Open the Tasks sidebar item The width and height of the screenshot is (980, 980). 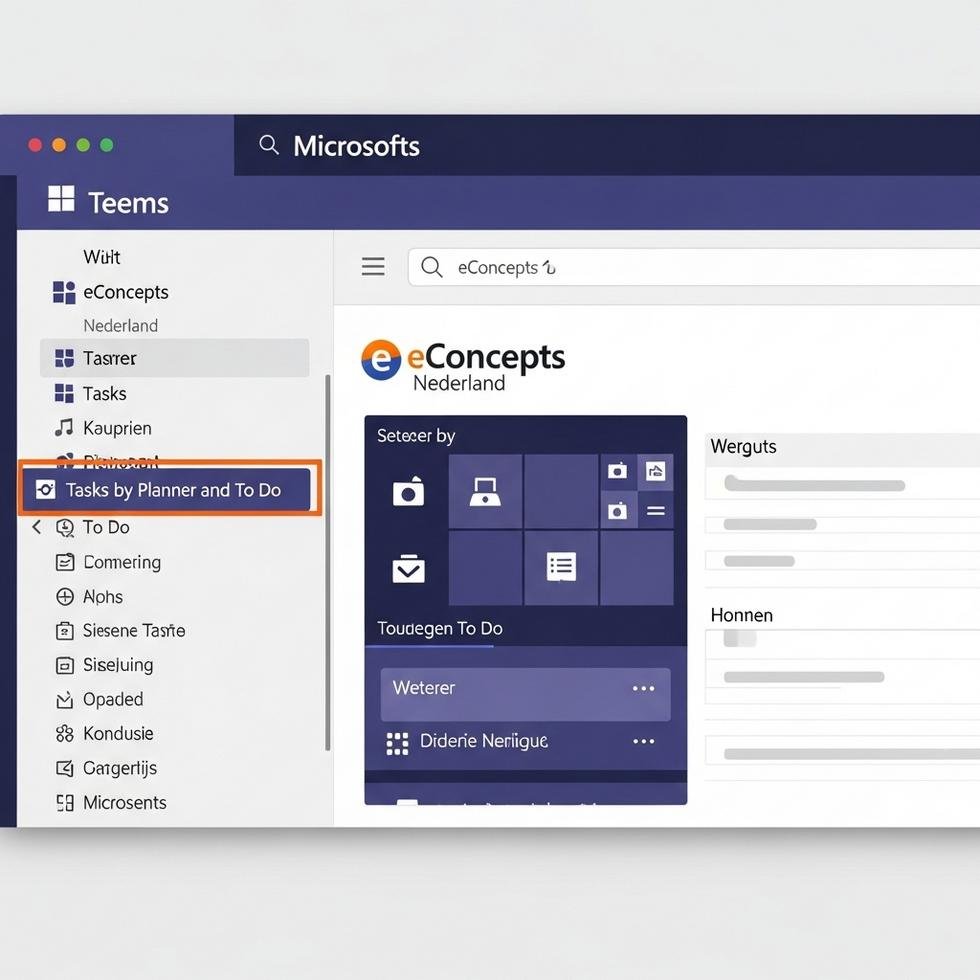(104, 393)
